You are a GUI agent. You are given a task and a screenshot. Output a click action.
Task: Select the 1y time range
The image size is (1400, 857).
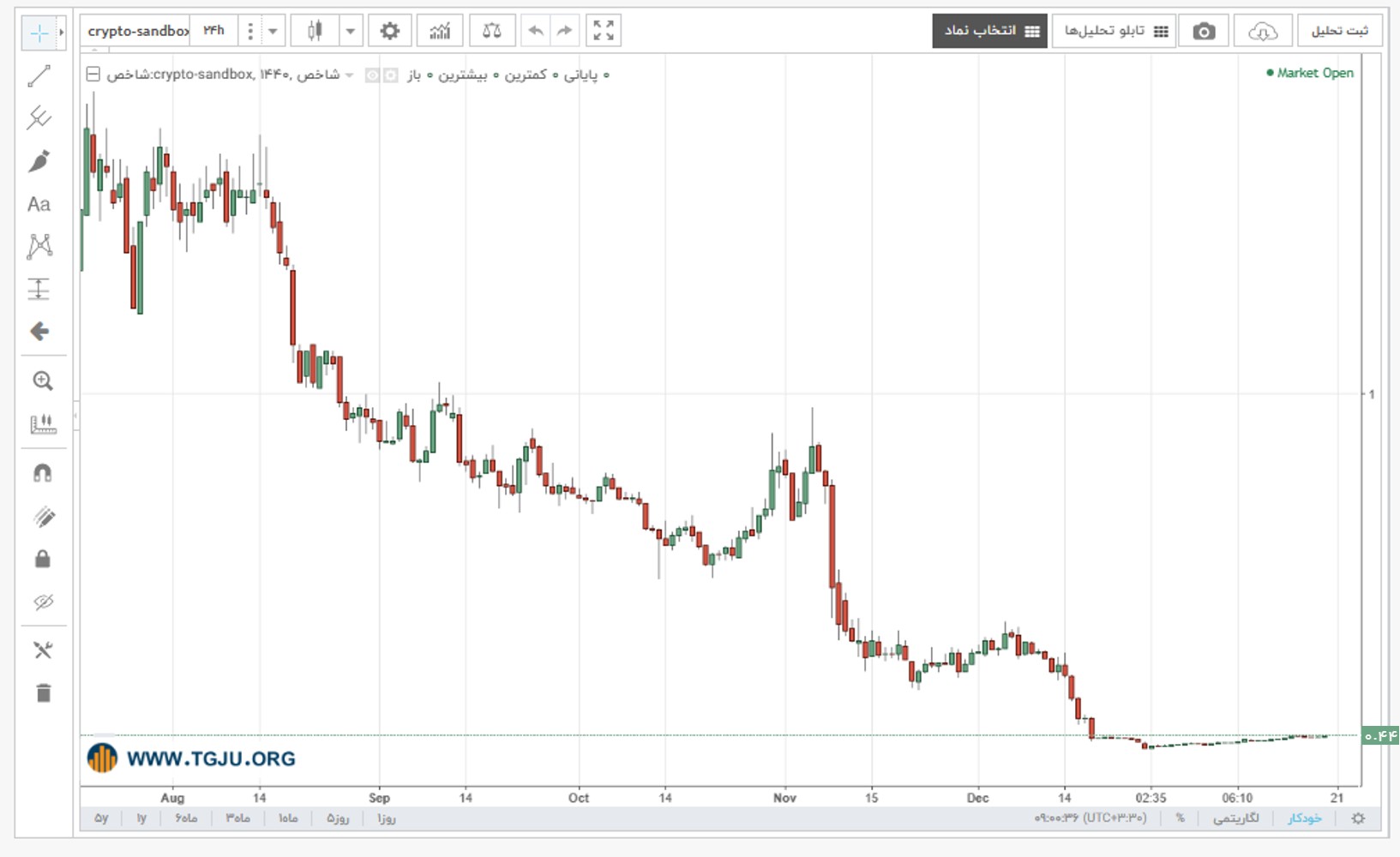pos(141,818)
